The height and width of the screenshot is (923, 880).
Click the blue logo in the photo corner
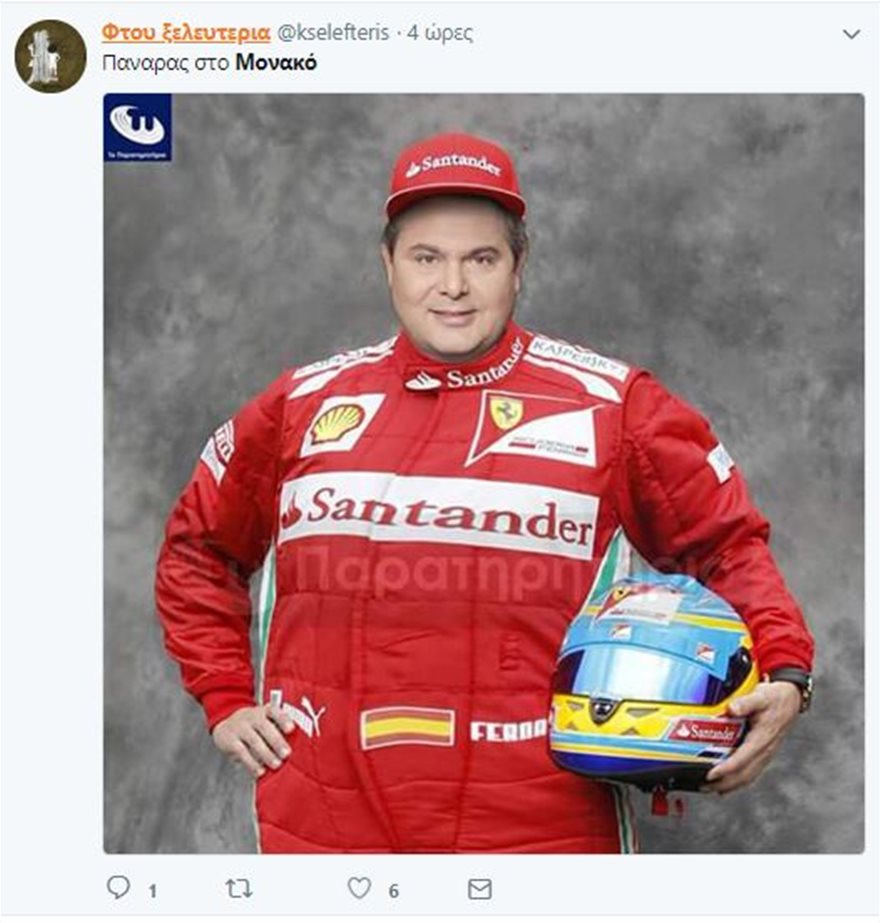click(138, 128)
